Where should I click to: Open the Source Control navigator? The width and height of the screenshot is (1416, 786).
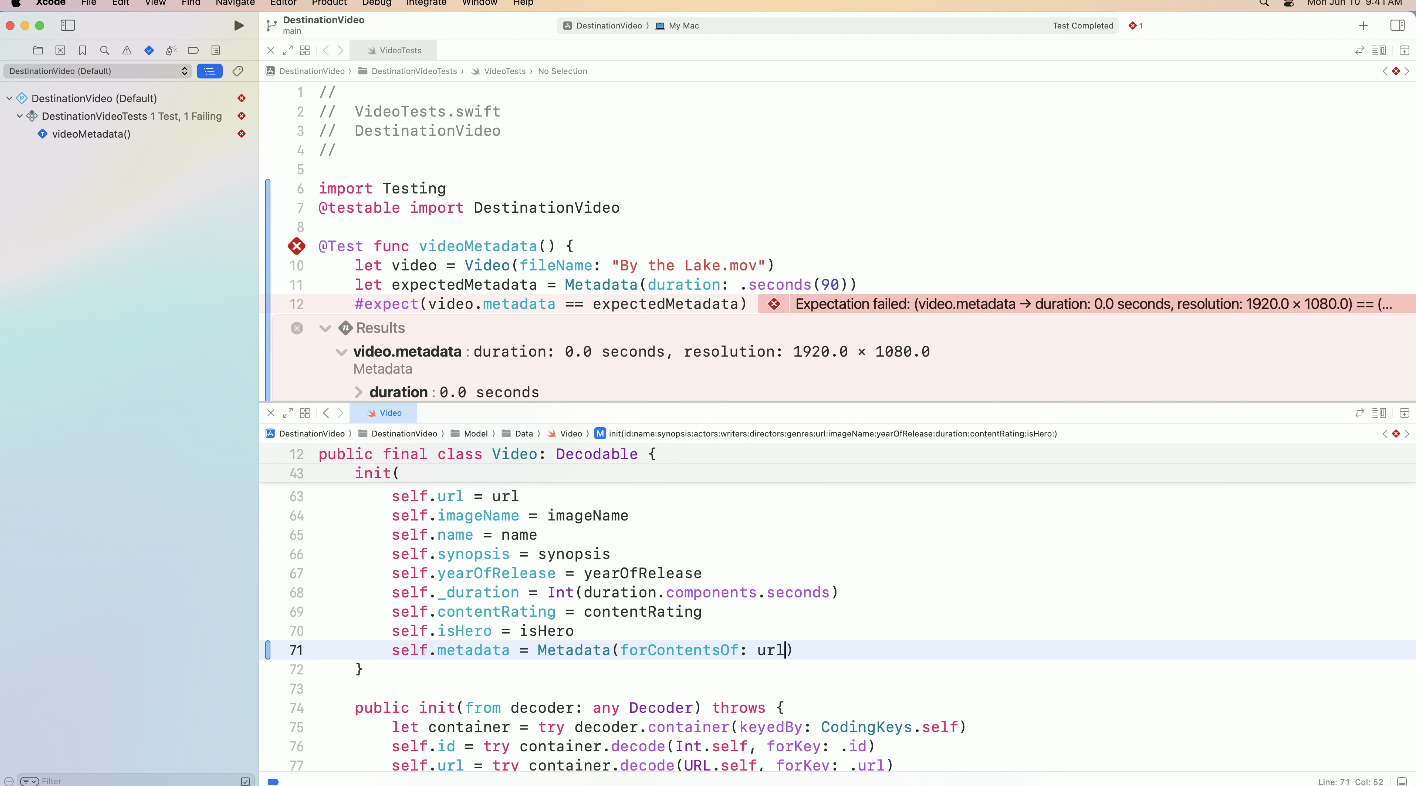tap(60, 50)
